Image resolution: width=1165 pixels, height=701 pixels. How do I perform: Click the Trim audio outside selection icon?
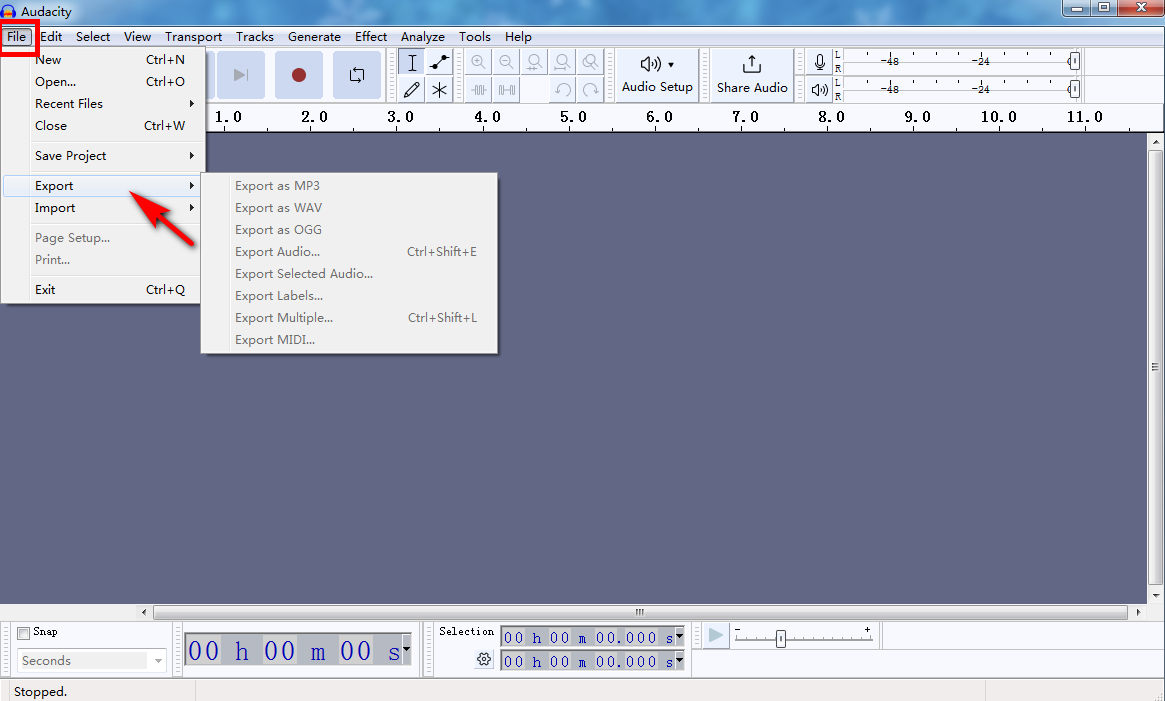478,90
